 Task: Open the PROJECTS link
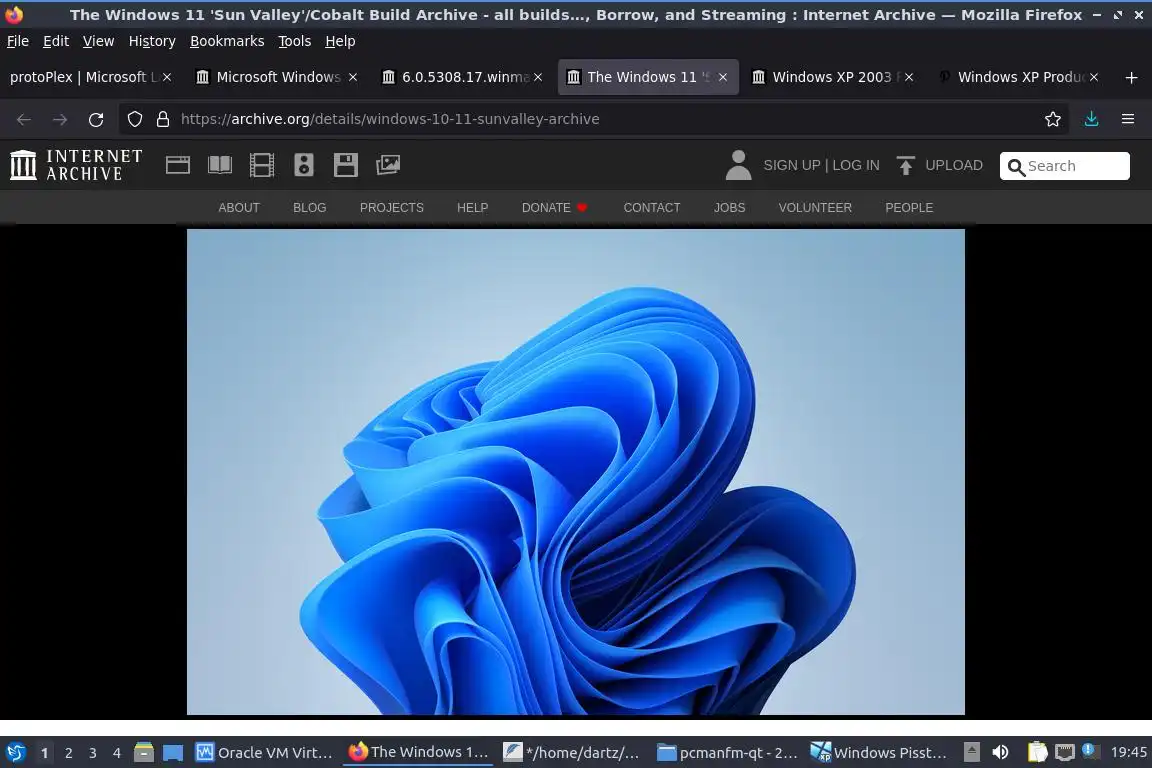point(392,208)
